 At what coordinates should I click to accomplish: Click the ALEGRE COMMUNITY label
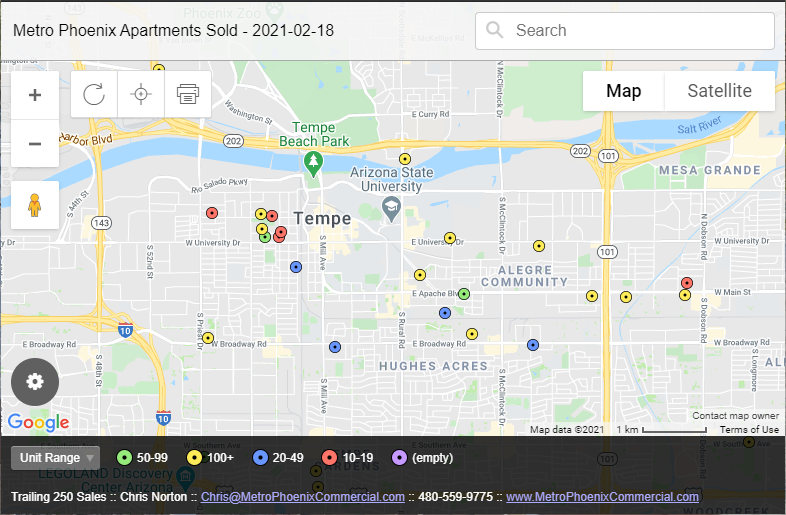[524, 276]
